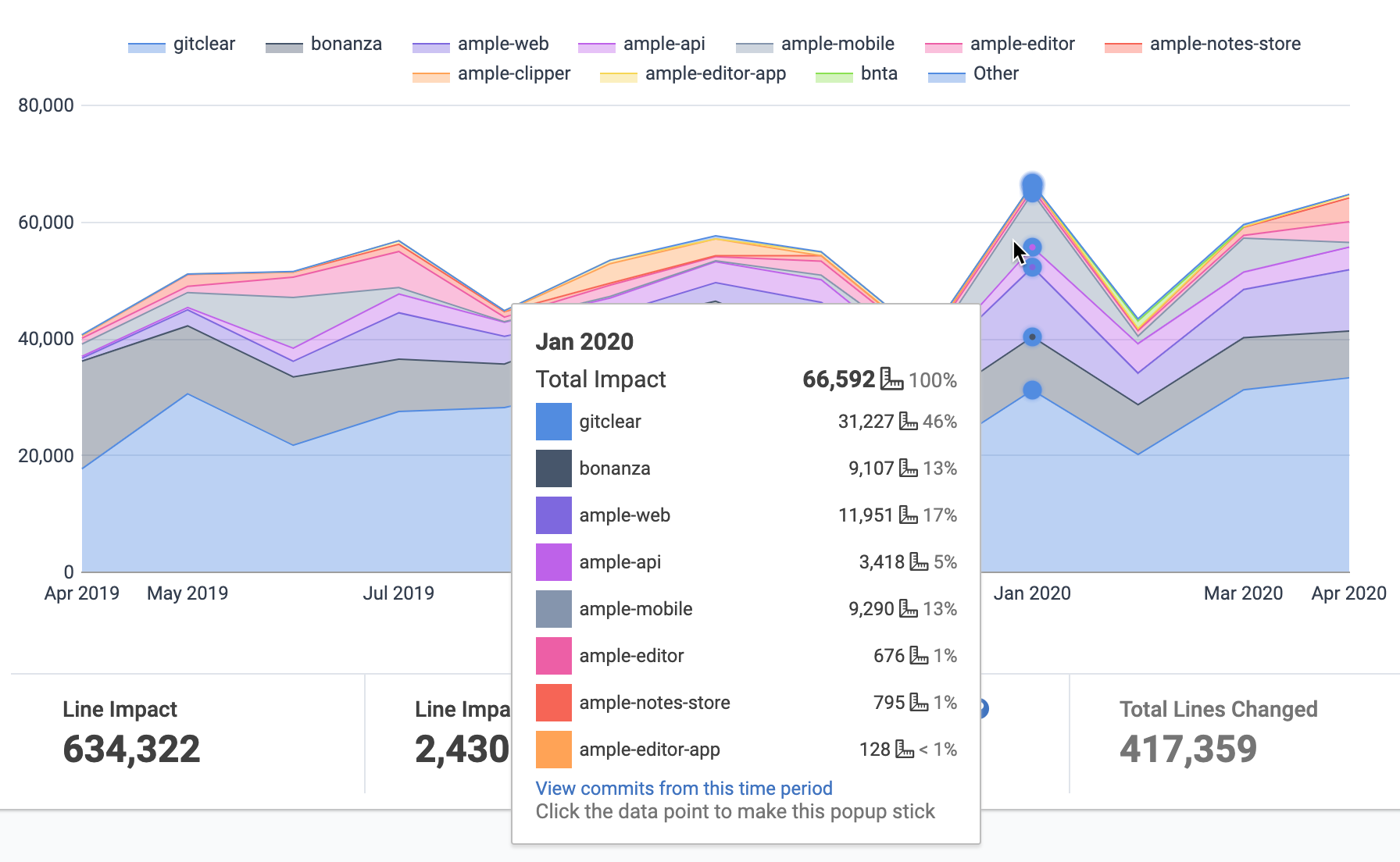Viewport: 1400px width, 862px height.
Task: Click the ample-editor-app orange swatch in tooltip
Action: click(554, 750)
